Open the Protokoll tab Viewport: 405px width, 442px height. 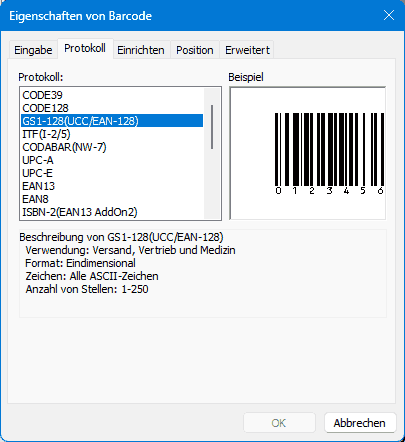point(85,49)
